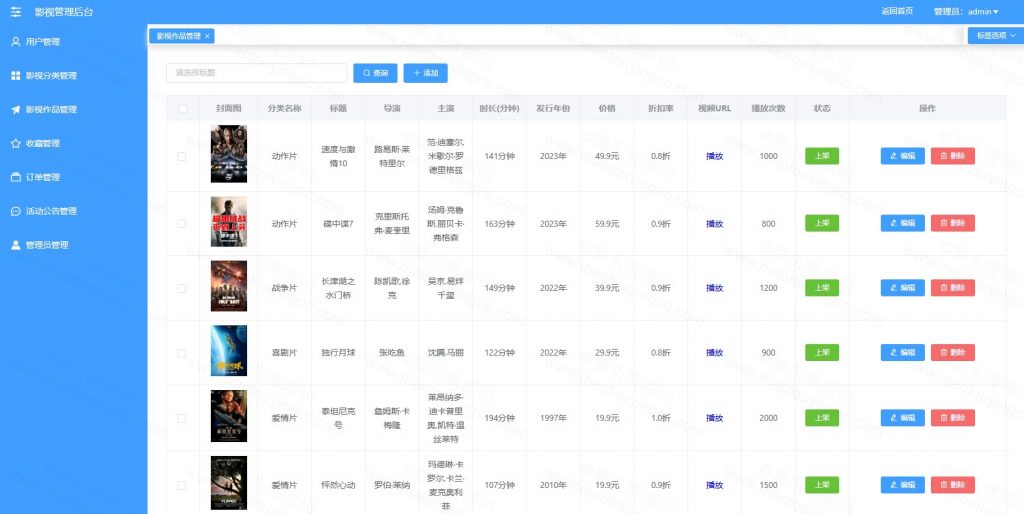Open the 泰坦尼克号 cover thumbnail
This screenshot has height=514, width=1024.
[x=229, y=416]
